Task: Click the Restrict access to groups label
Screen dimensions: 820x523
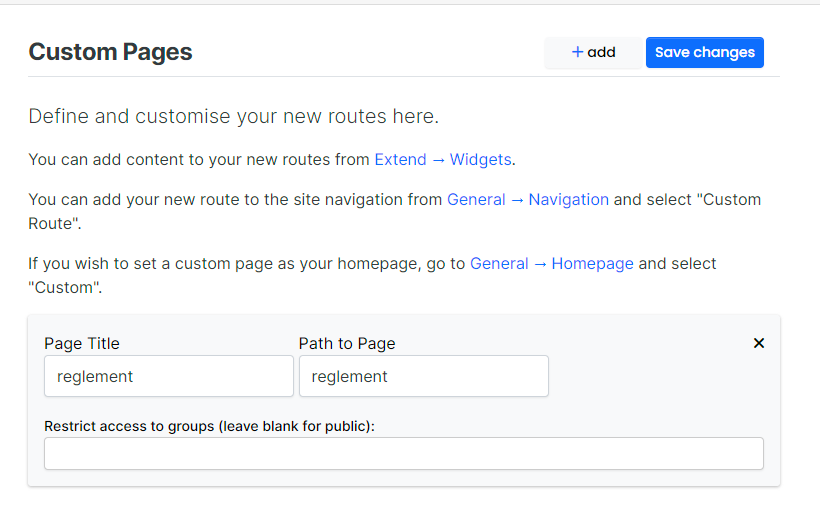Action: pyautogui.click(x=209, y=426)
